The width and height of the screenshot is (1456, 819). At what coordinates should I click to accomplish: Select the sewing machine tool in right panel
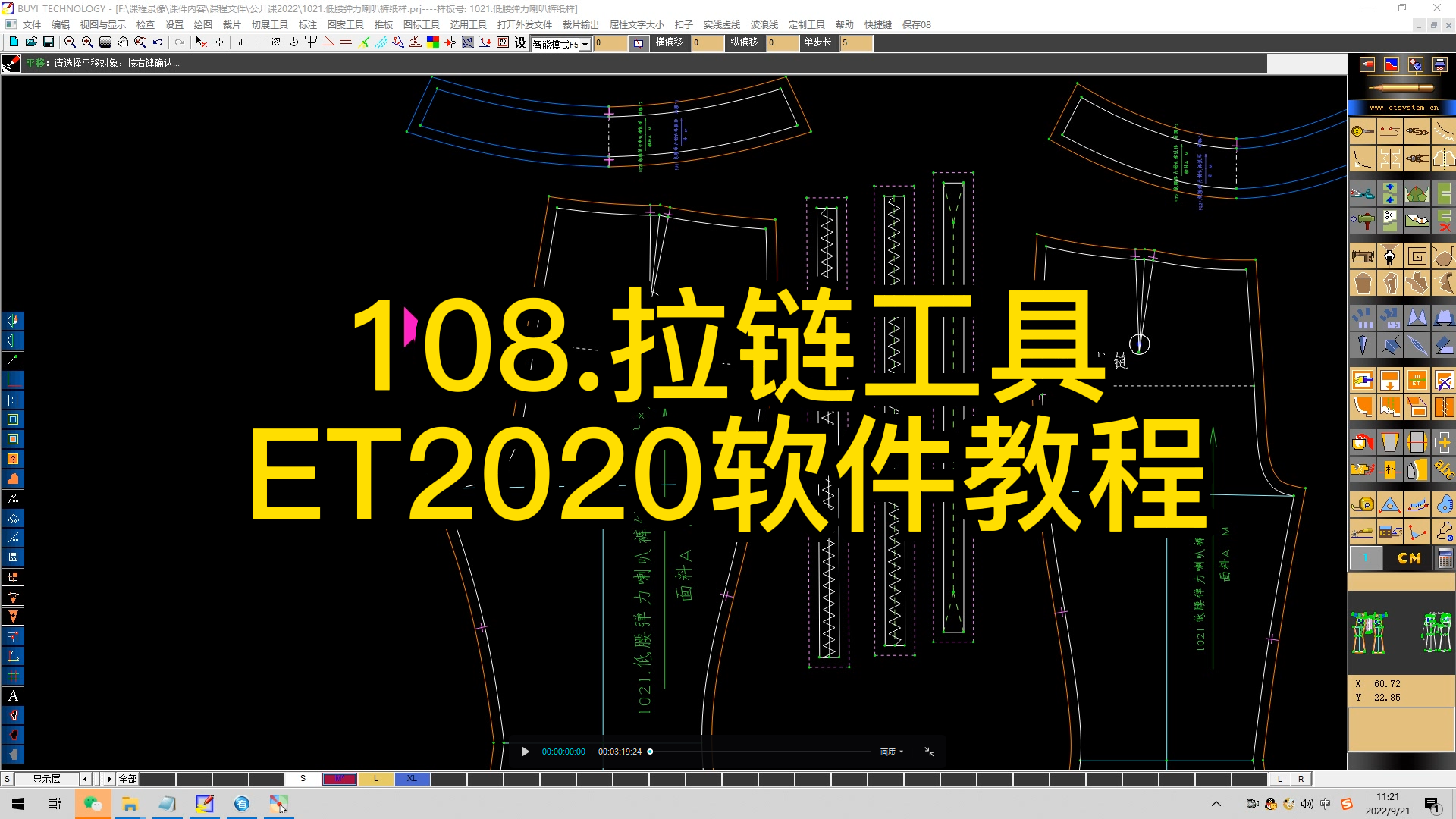(1363, 256)
